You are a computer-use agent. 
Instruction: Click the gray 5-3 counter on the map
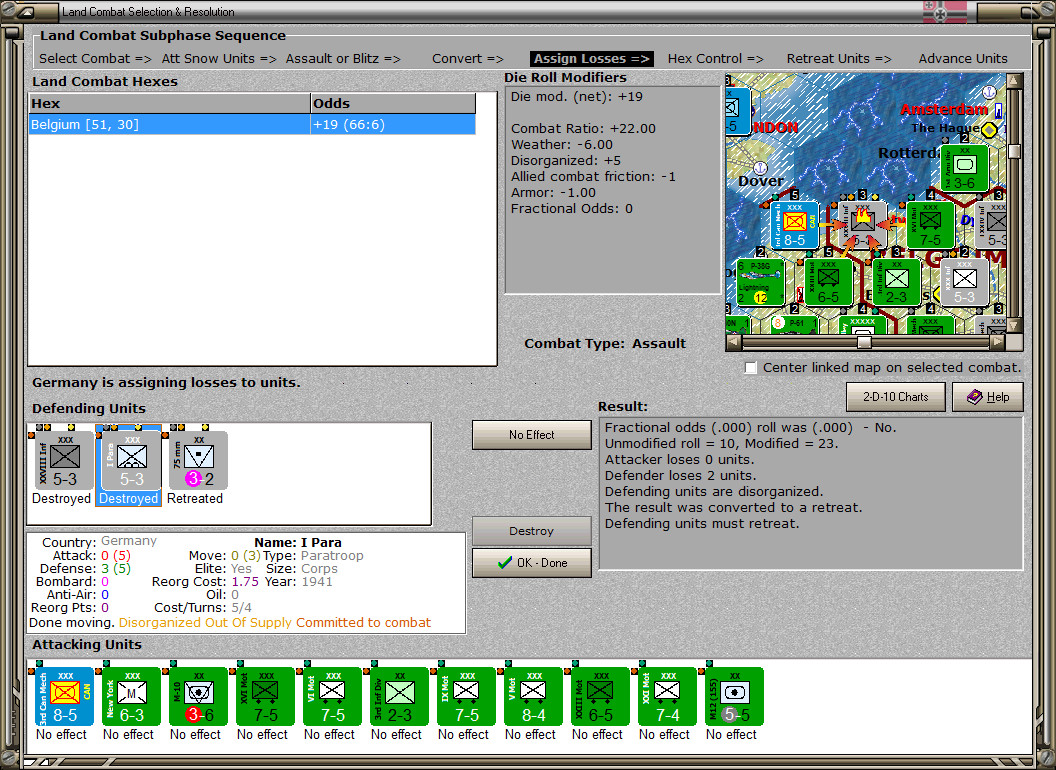point(964,282)
